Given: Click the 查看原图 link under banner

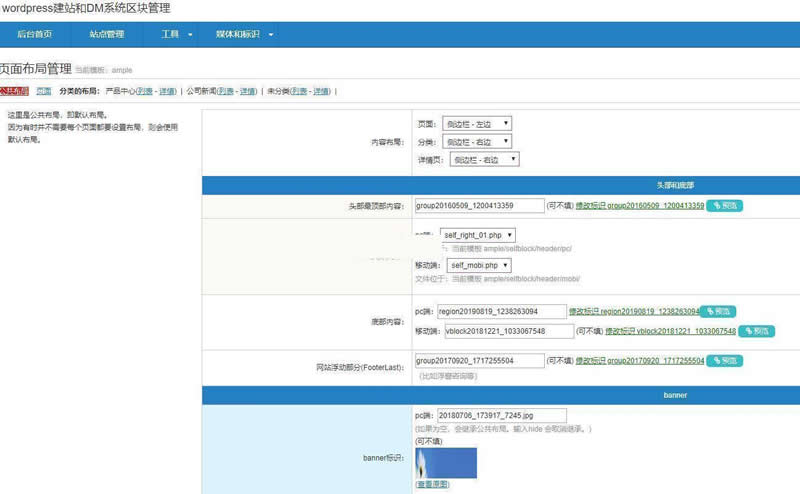Looking at the screenshot, I should tap(432, 484).
